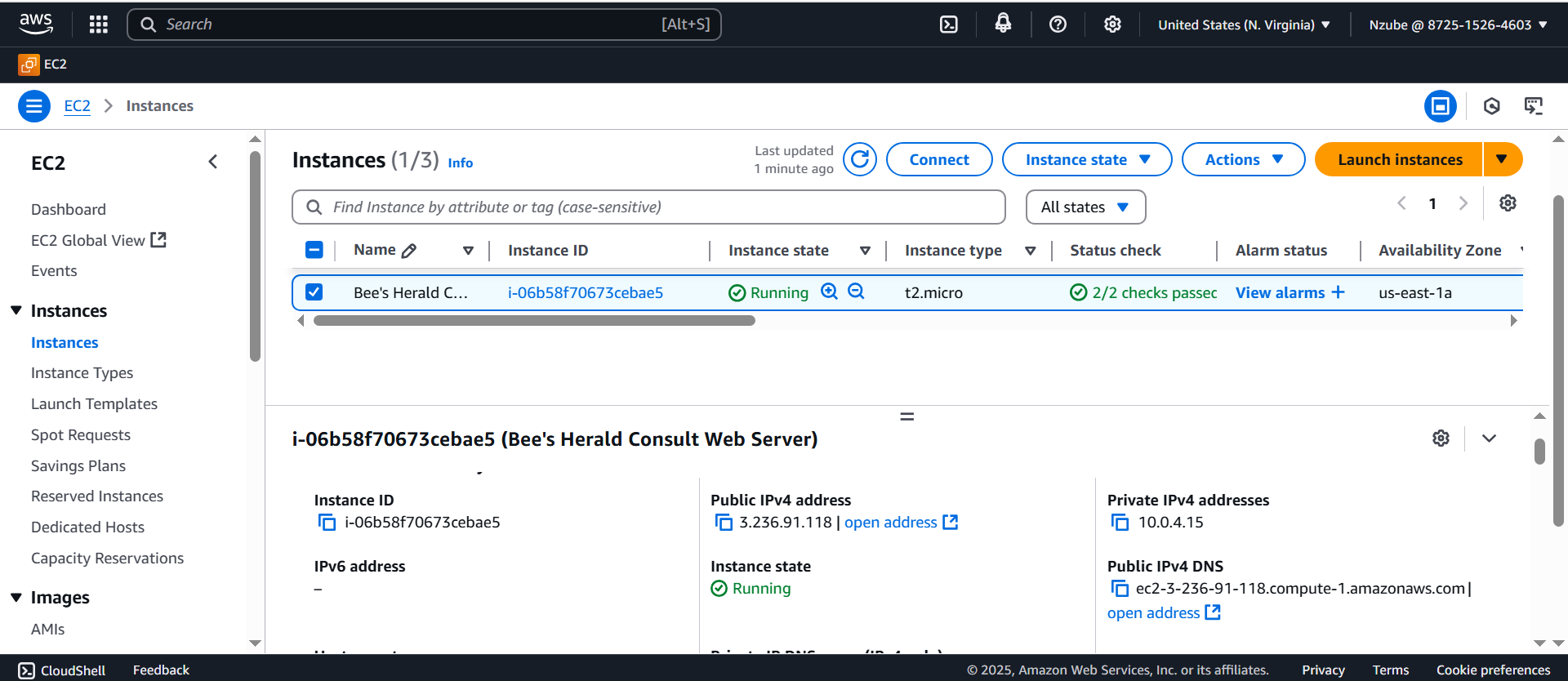Open Savings Plans
The image size is (1568, 681).
click(78, 466)
